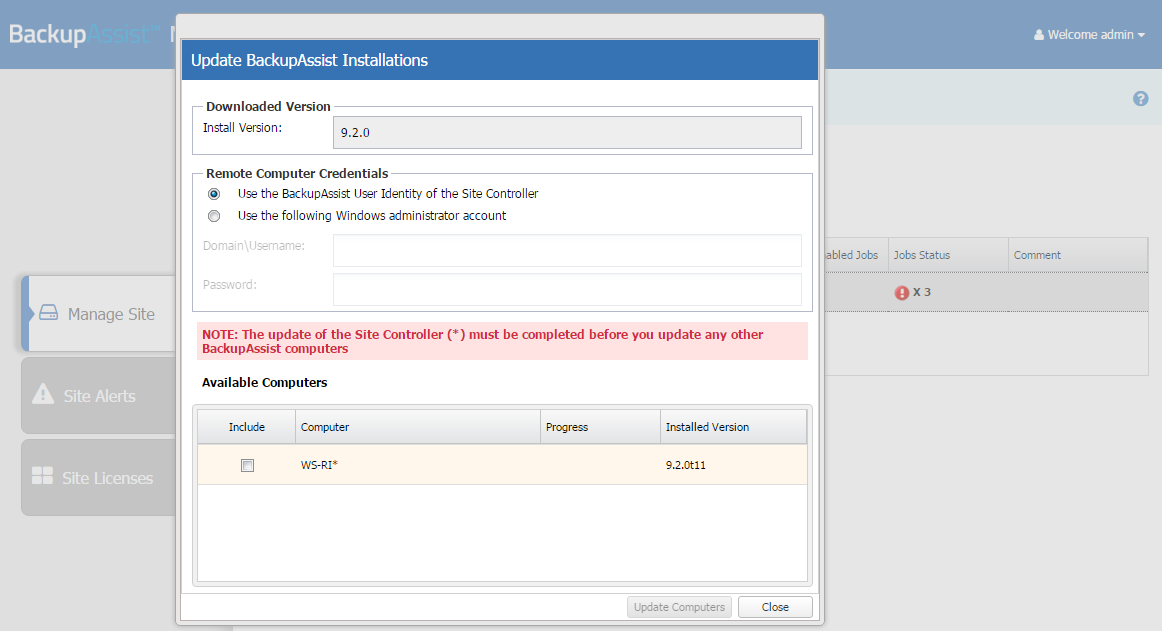The width and height of the screenshot is (1162, 631).
Task: Click the Downloaded Version group label
Action: click(268, 107)
